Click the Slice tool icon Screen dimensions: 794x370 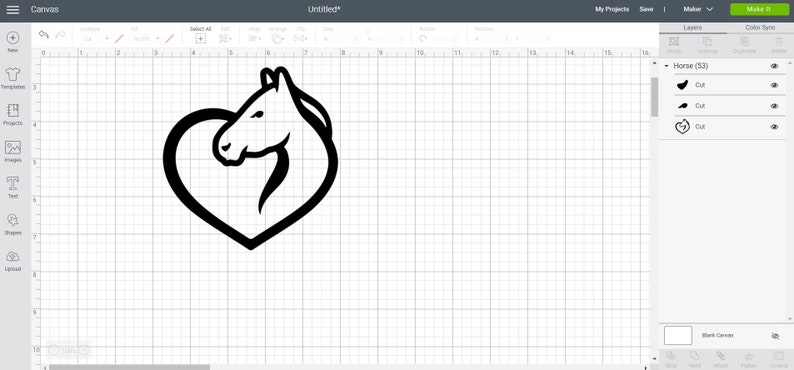tap(671, 356)
